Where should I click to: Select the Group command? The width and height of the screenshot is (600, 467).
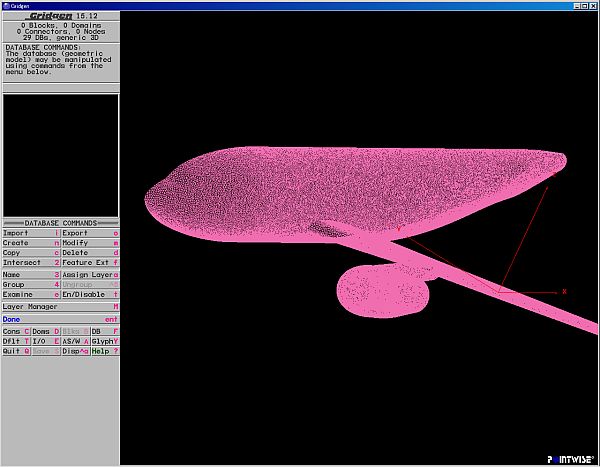tap(30, 284)
